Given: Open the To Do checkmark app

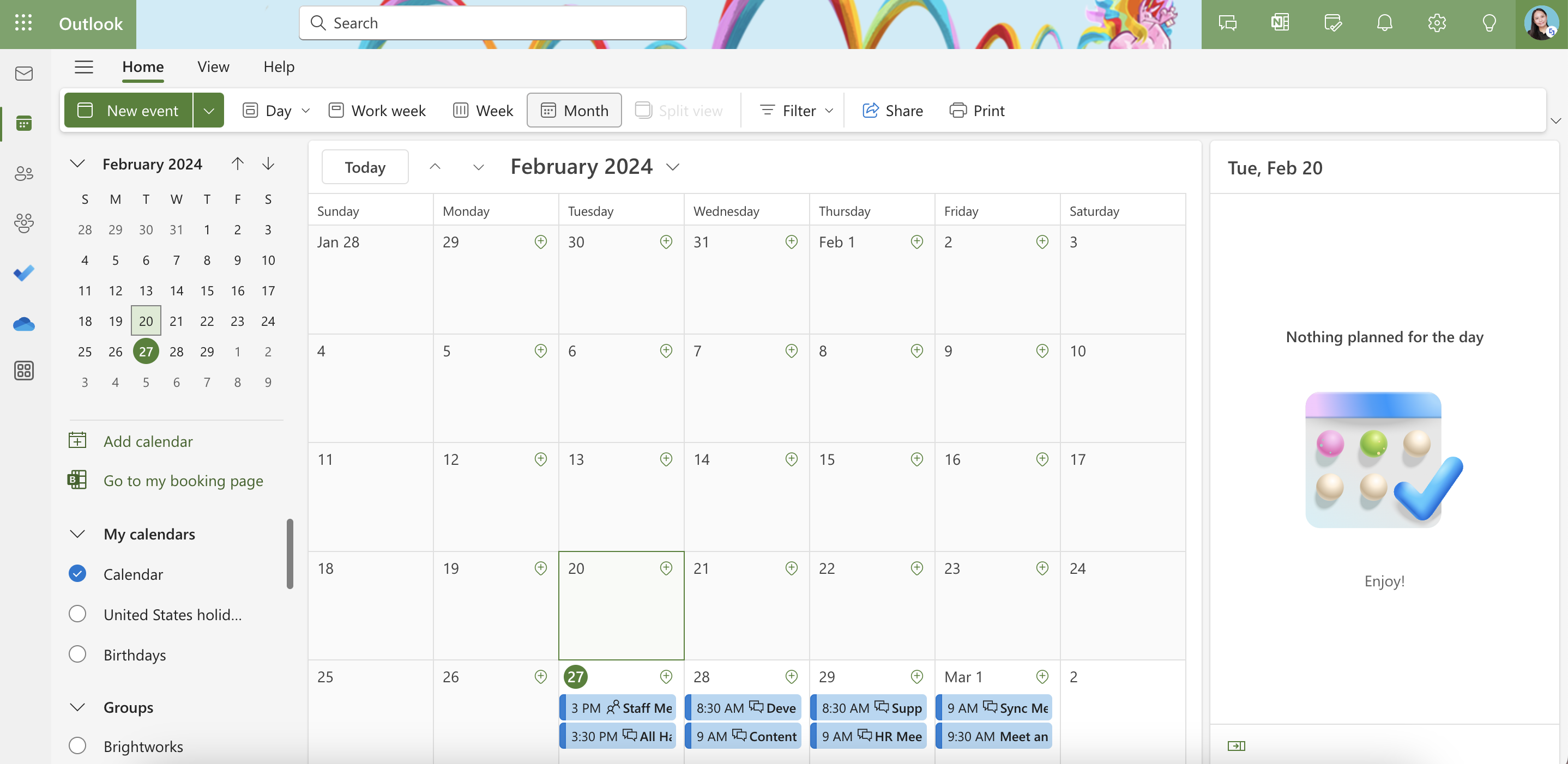Looking at the screenshot, I should (24, 272).
